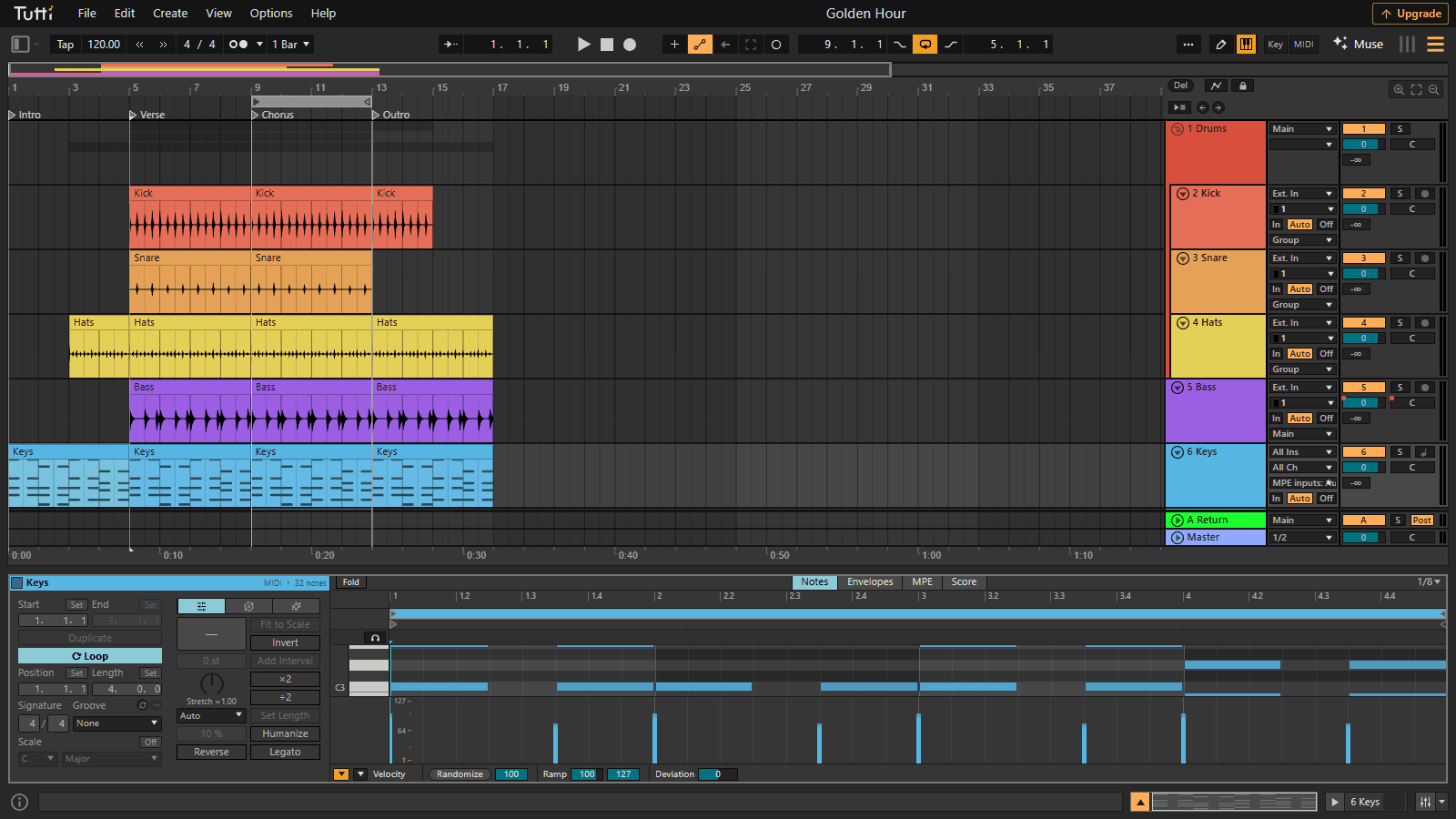This screenshot has width=1456, height=819.
Task: Open the File menu
Action: pos(87,13)
